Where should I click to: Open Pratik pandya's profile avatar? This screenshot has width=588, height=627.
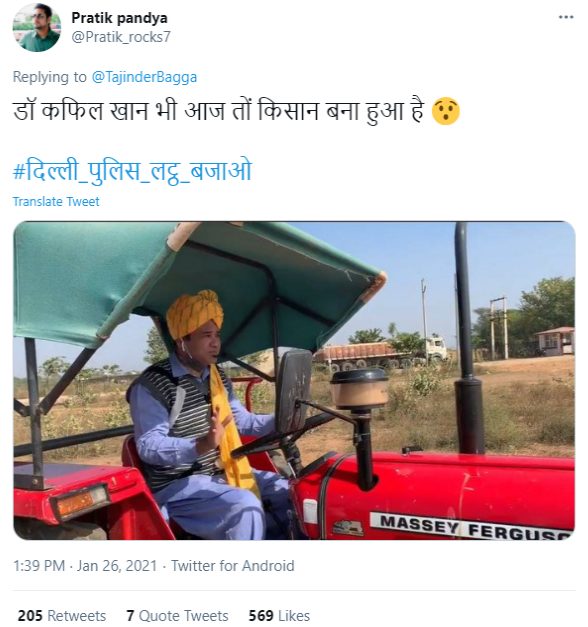click(x=36, y=28)
